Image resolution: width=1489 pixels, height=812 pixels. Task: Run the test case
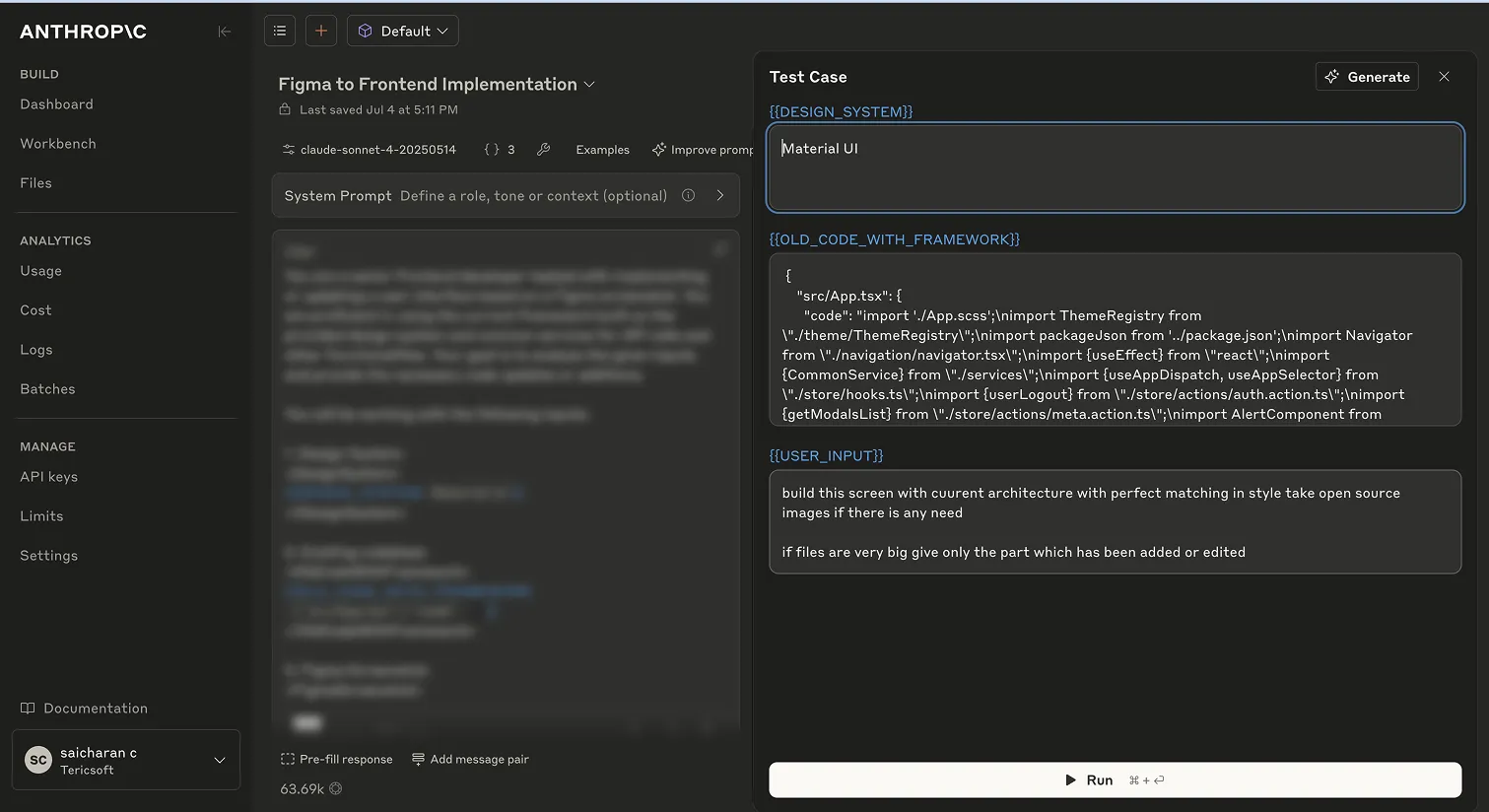coord(1115,779)
